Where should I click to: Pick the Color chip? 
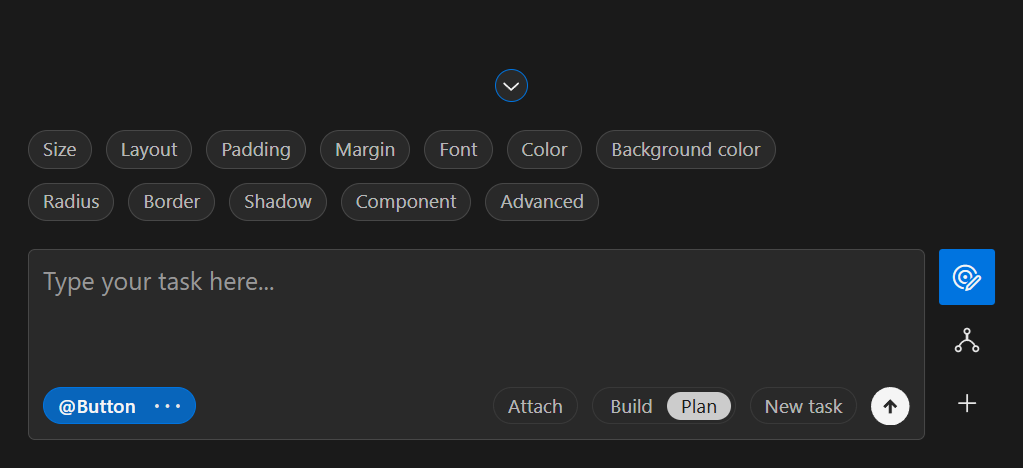click(544, 150)
